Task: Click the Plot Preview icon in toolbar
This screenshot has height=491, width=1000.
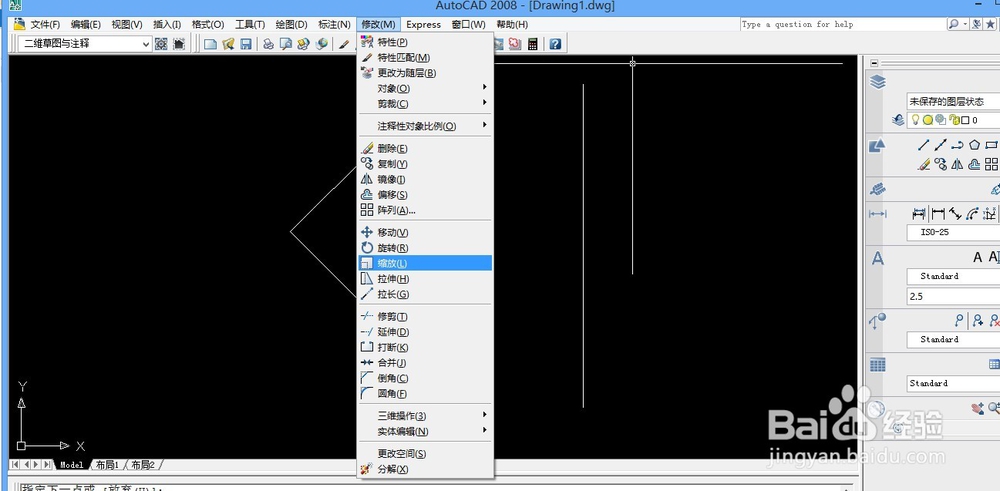Action: (x=286, y=44)
